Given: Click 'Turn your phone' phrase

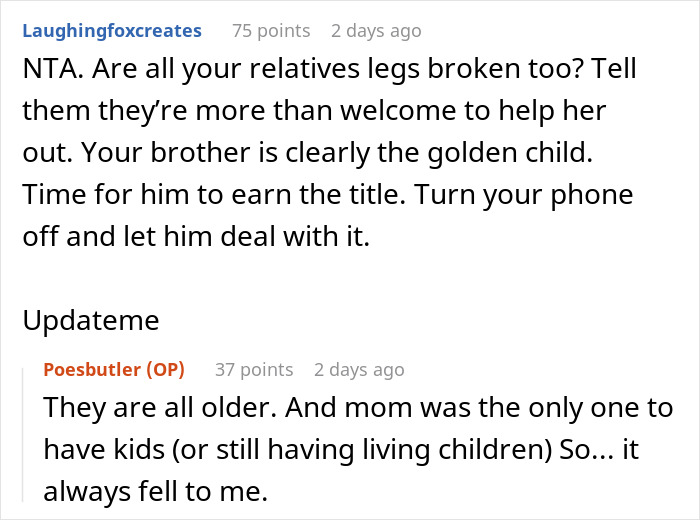Looking at the screenshot, I should [523, 195].
